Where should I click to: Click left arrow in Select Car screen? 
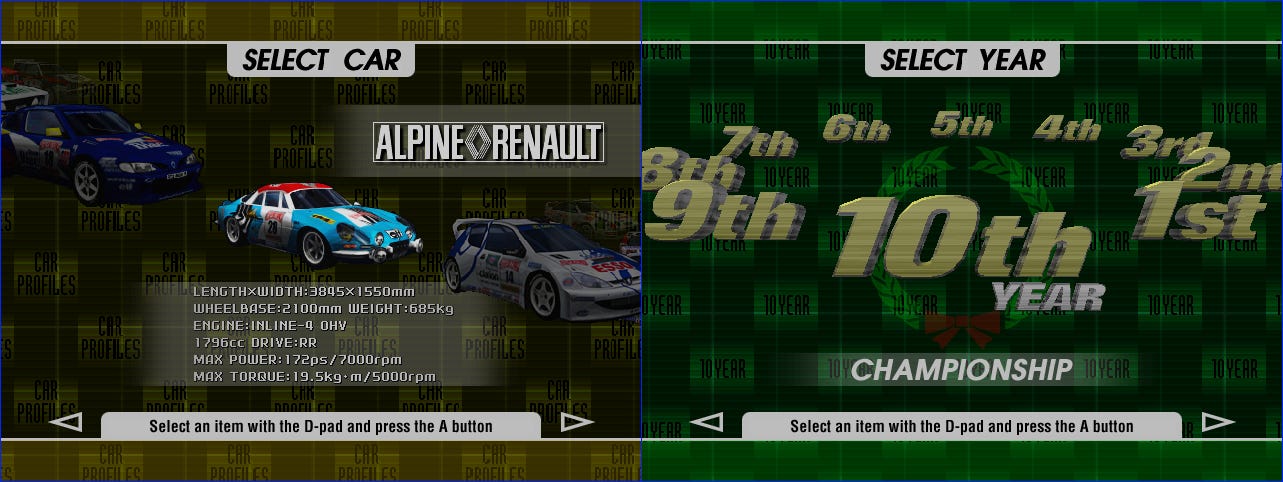65,423
